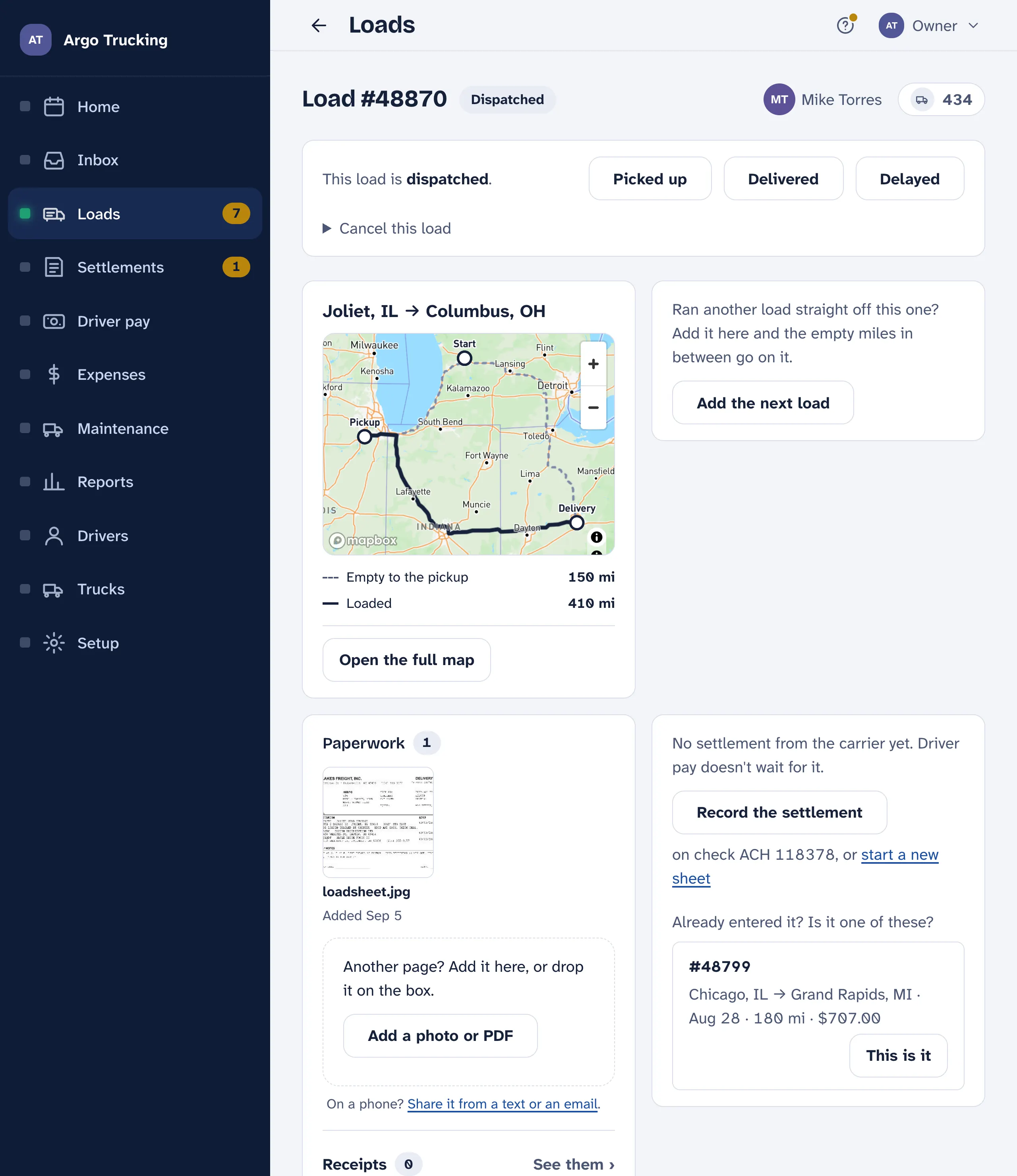
Task: Click the Trucks sidebar icon
Action: [x=53, y=590]
